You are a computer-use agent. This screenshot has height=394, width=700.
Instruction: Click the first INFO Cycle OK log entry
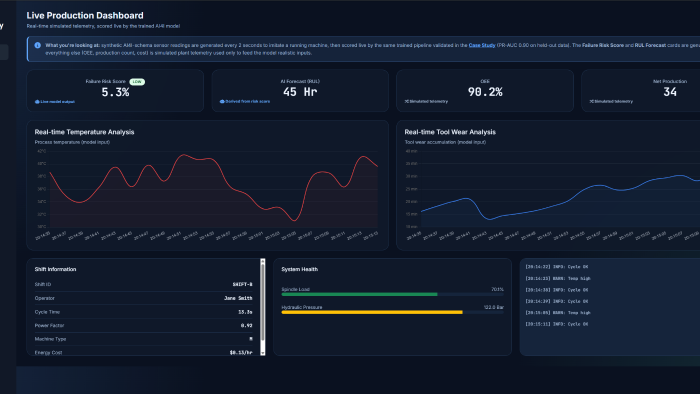click(557, 267)
